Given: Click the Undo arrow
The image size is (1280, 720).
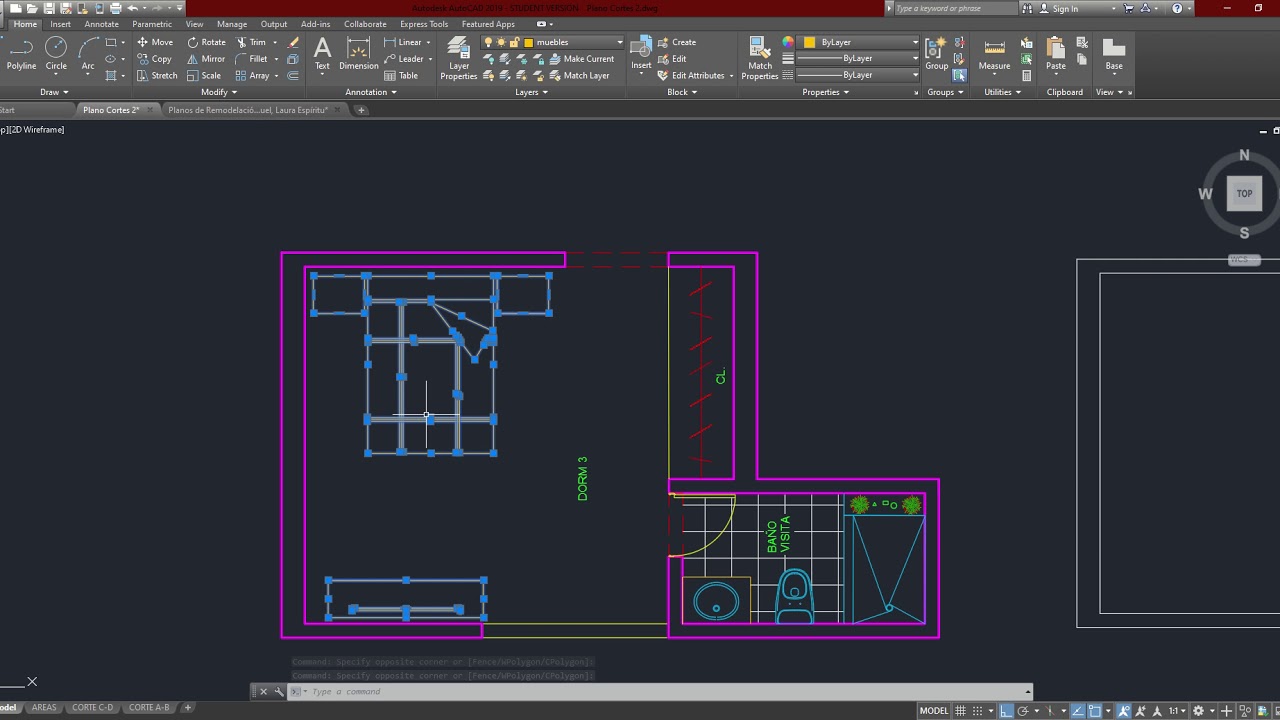Looking at the screenshot, I should coord(132,8).
